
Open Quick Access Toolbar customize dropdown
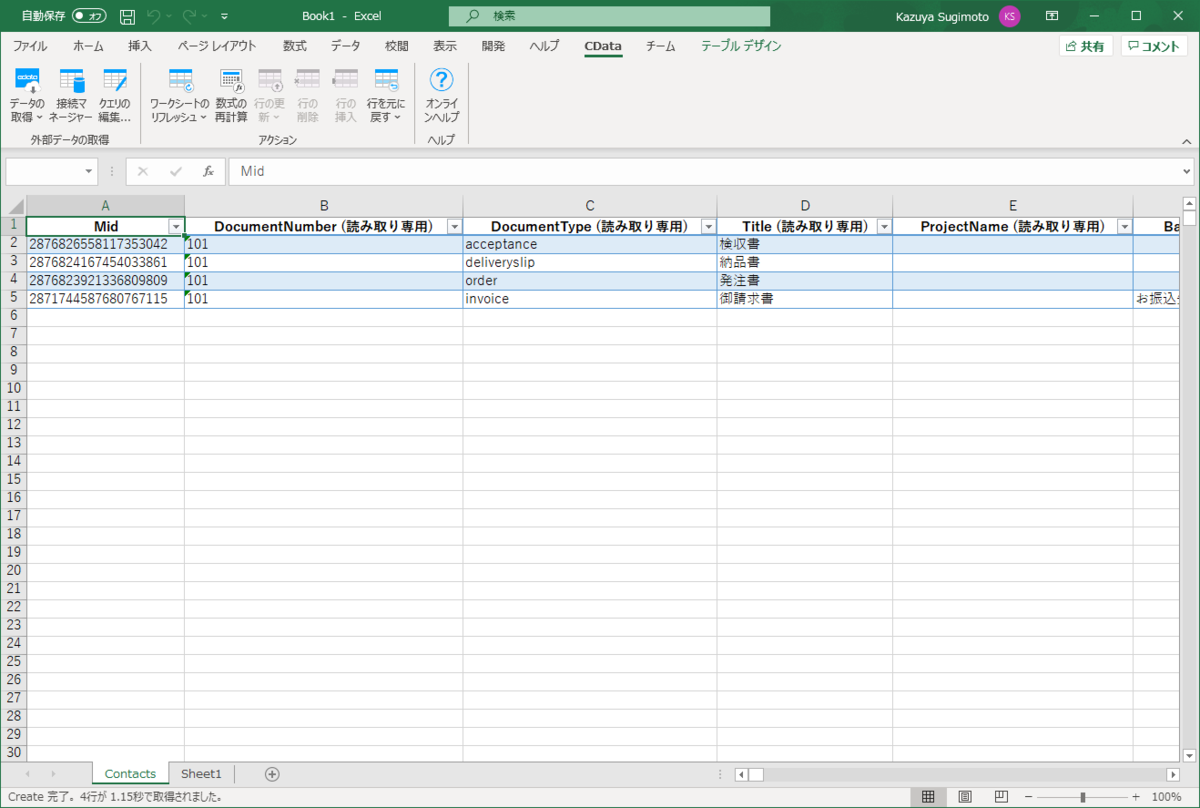pos(224,16)
